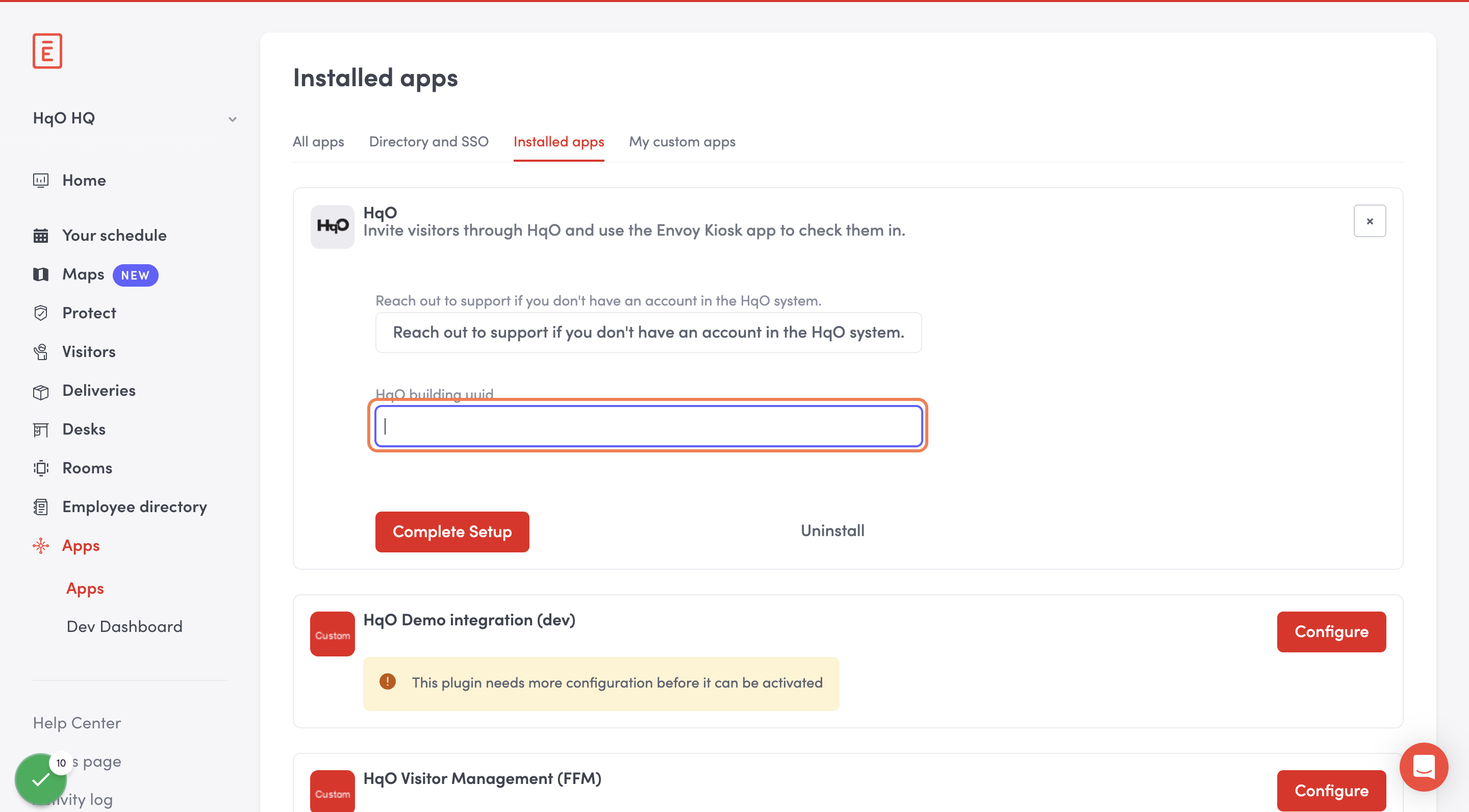Click the Uninstall link

point(832,531)
